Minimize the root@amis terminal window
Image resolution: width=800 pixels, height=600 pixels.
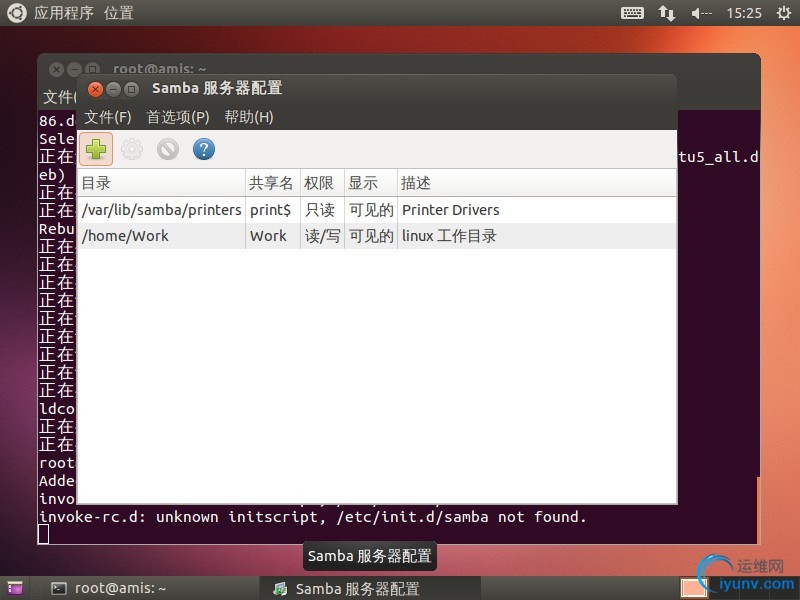(74, 69)
